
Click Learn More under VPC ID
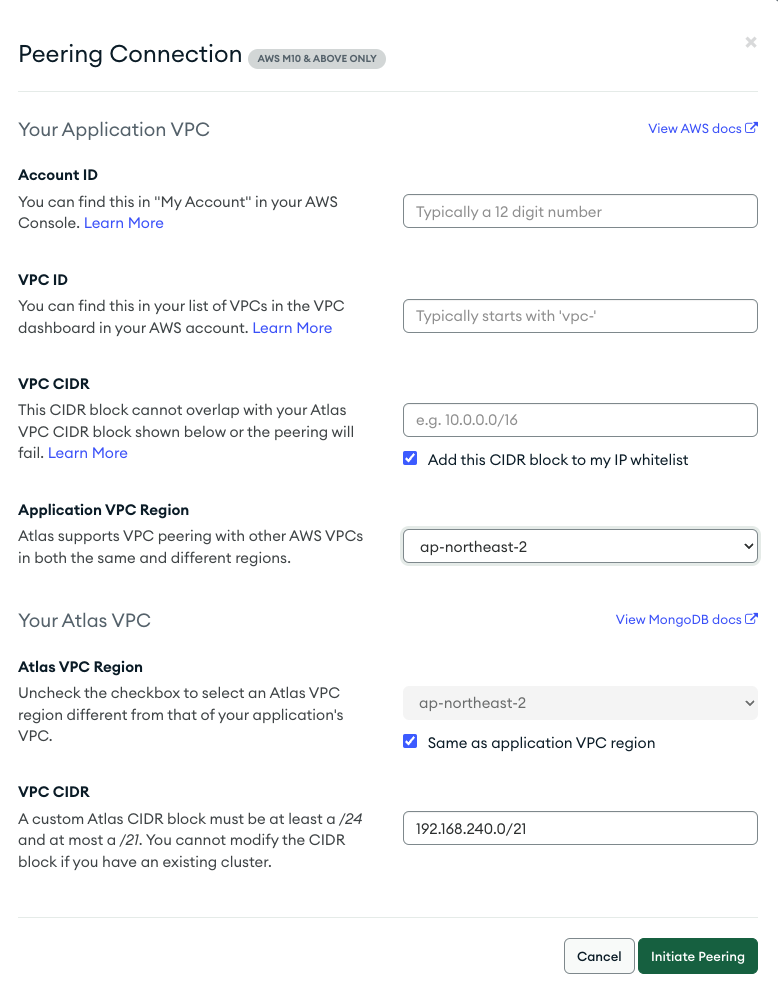pyautogui.click(x=292, y=328)
